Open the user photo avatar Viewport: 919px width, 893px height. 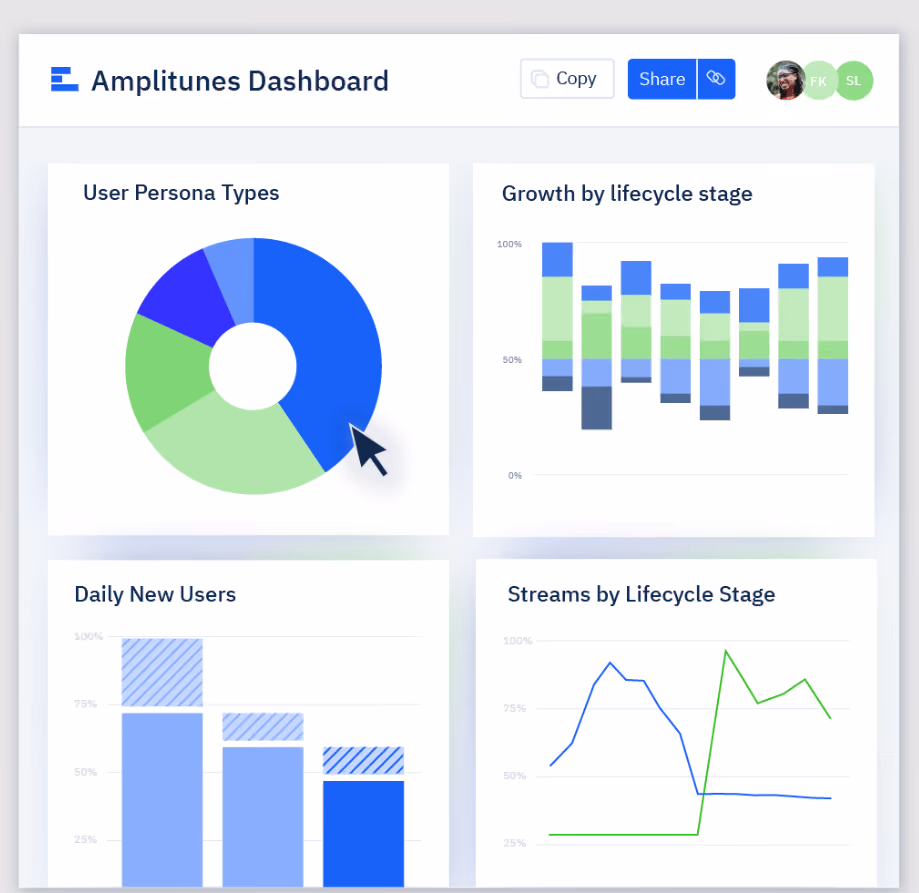click(x=785, y=80)
